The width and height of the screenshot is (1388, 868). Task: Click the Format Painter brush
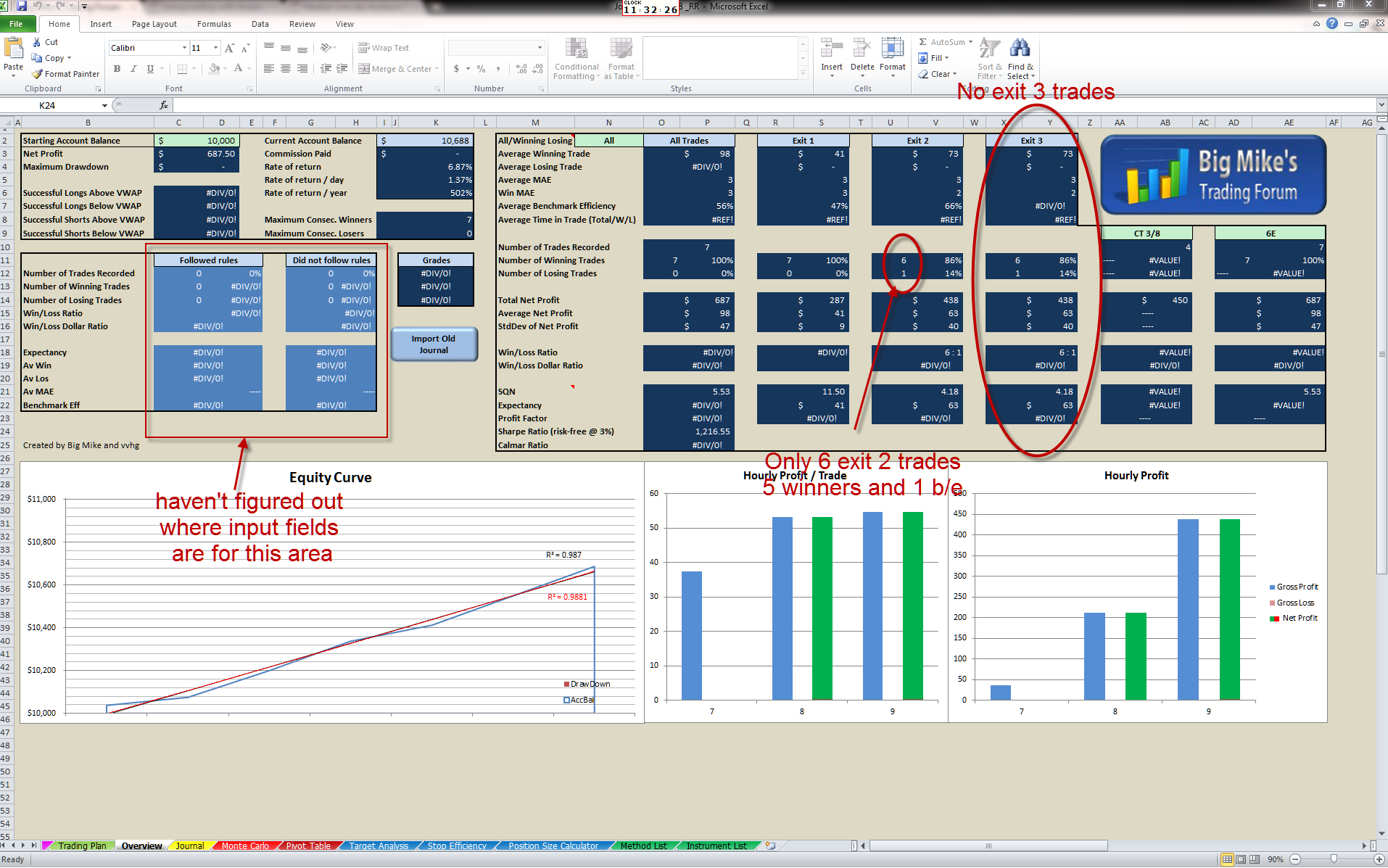38,74
